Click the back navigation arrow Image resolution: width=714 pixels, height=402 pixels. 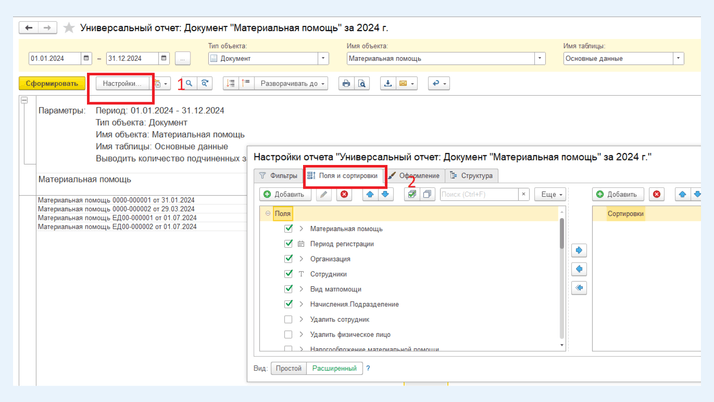pyautogui.click(x=29, y=28)
